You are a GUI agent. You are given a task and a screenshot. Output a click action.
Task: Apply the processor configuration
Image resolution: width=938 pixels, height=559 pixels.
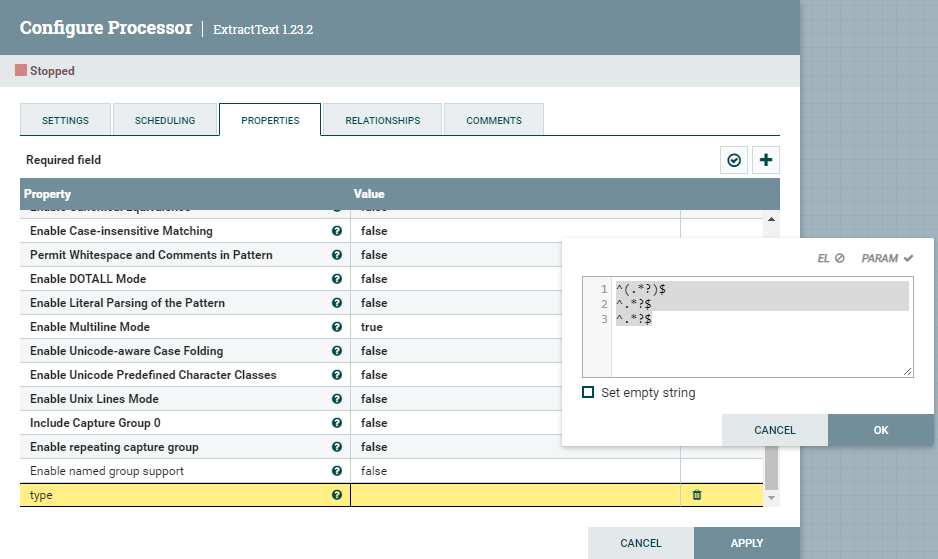[747, 543]
